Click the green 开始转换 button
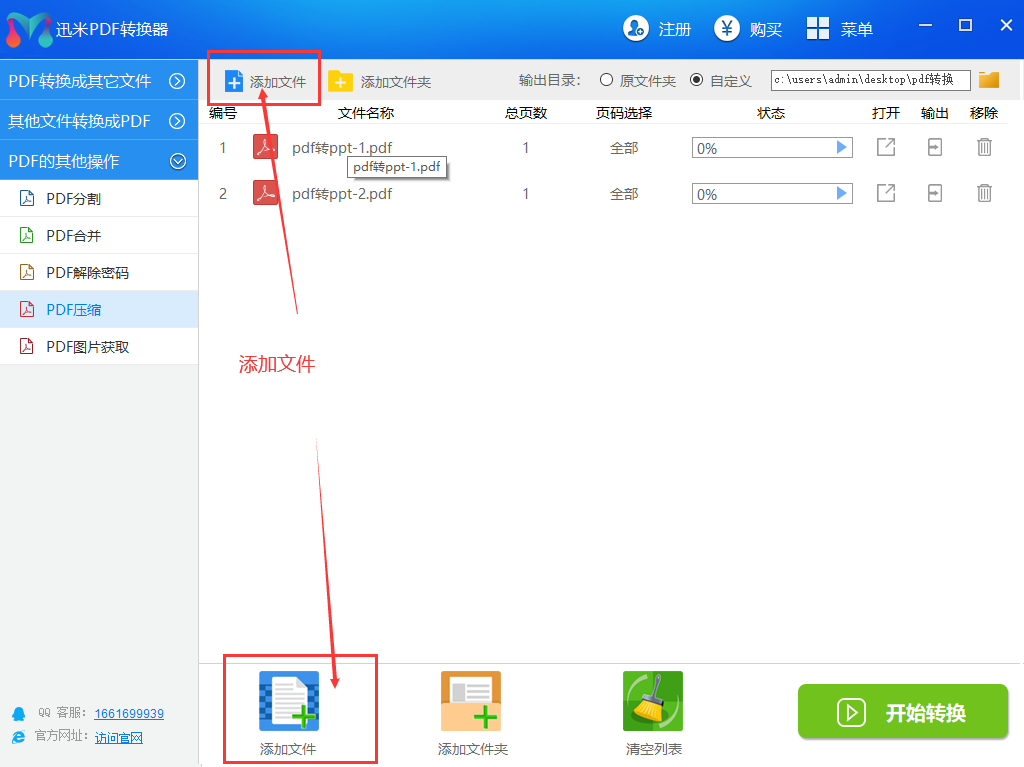The width and height of the screenshot is (1024, 767). click(902, 712)
